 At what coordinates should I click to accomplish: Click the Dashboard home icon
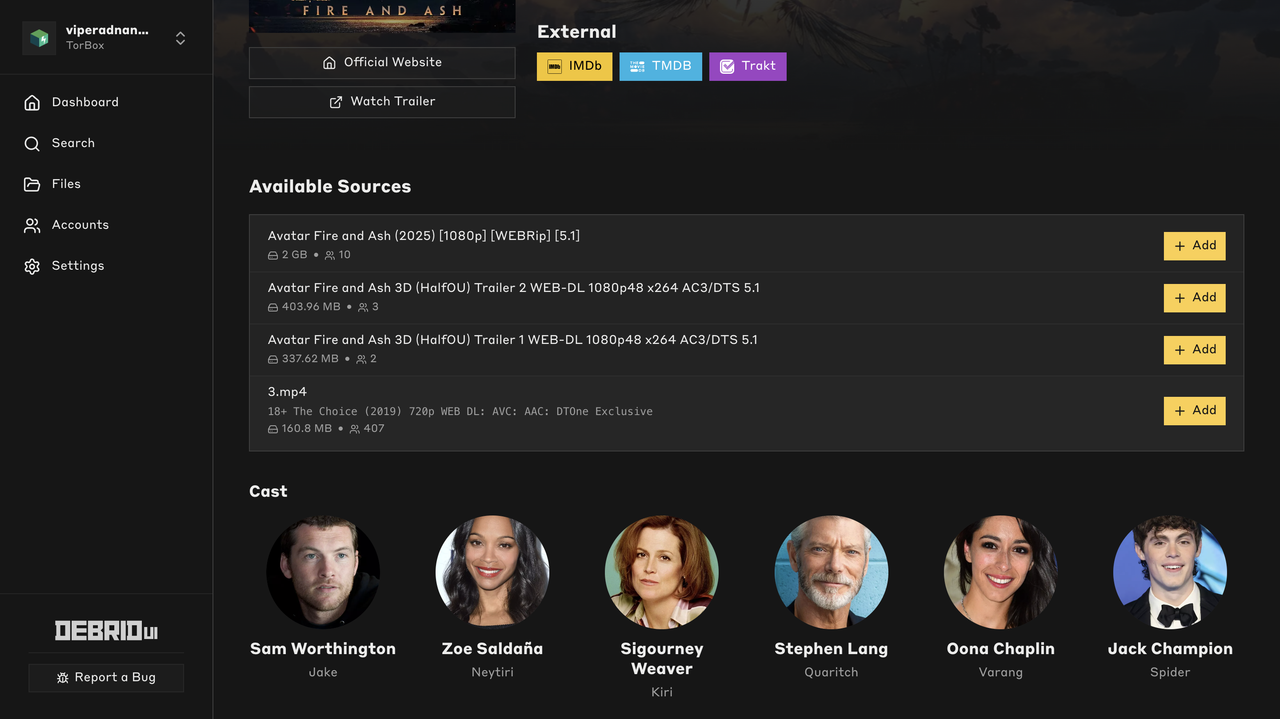coord(32,102)
